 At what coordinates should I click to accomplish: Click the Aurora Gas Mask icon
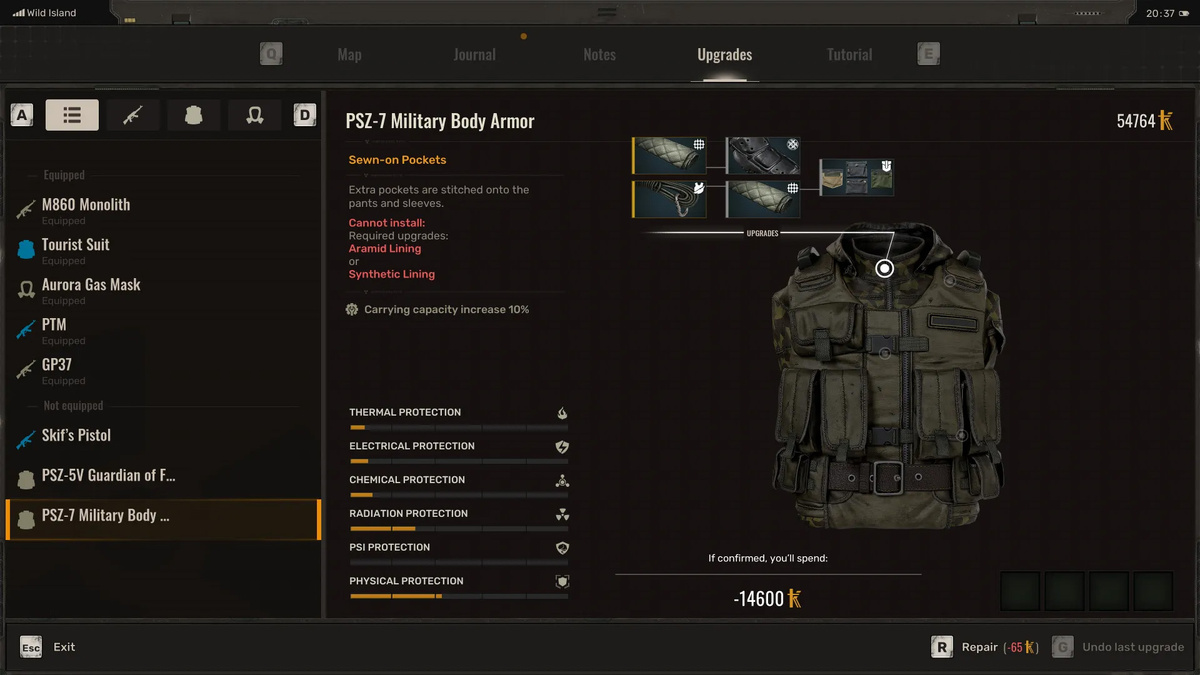[26, 289]
